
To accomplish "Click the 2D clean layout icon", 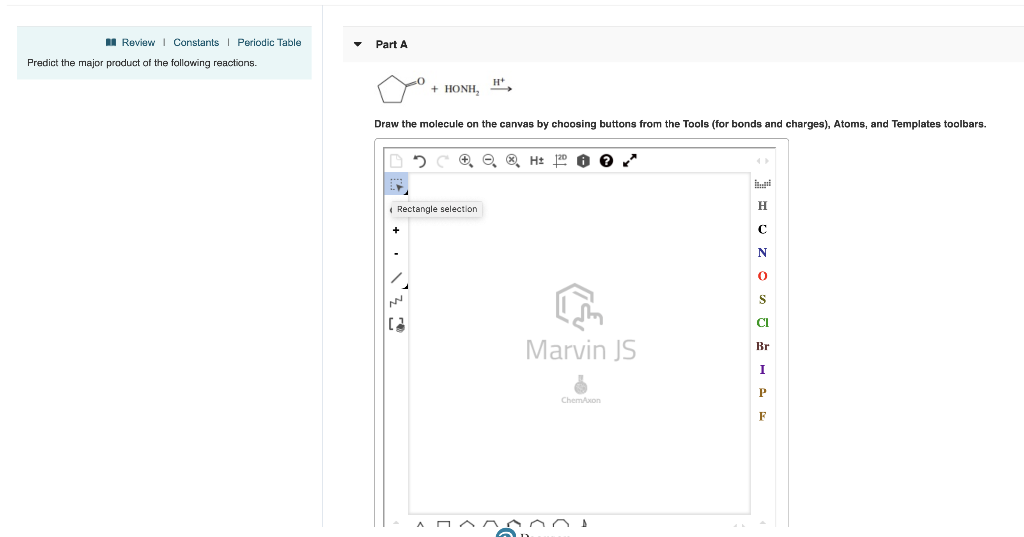I will 560,161.
